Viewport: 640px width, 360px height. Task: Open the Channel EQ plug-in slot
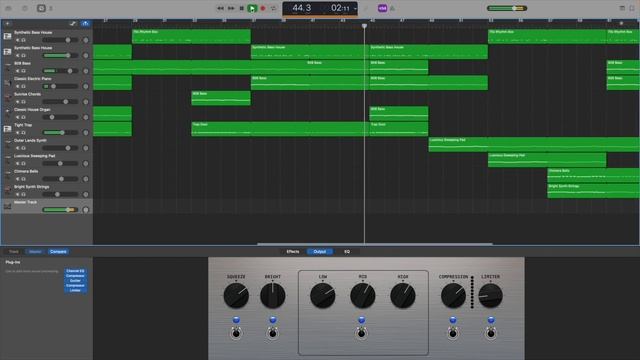pos(75,271)
